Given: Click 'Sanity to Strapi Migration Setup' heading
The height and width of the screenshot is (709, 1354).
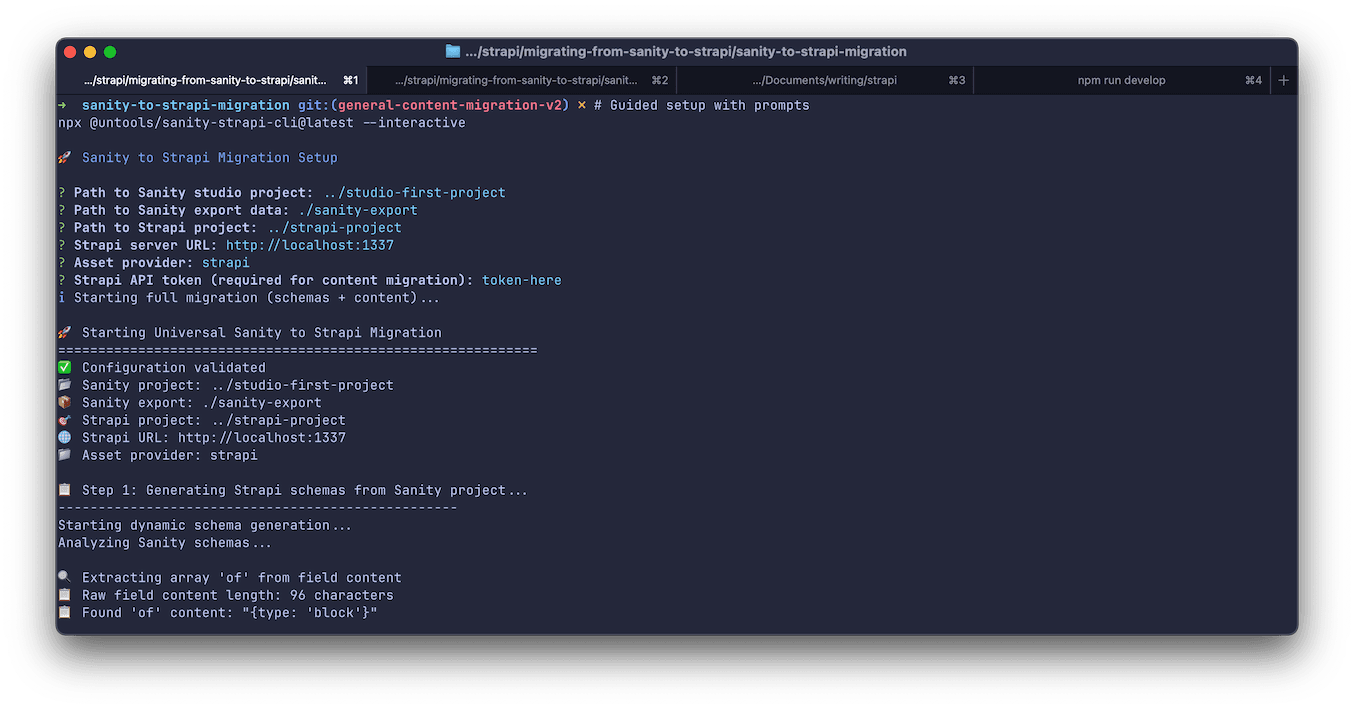Looking at the screenshot, I should [x=210, y=158].
